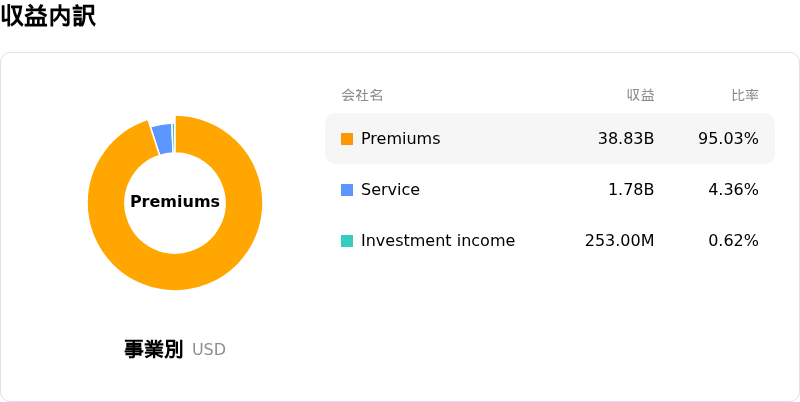Click the blue Service color swatch
800x402 pixels.
coord(347,190)
